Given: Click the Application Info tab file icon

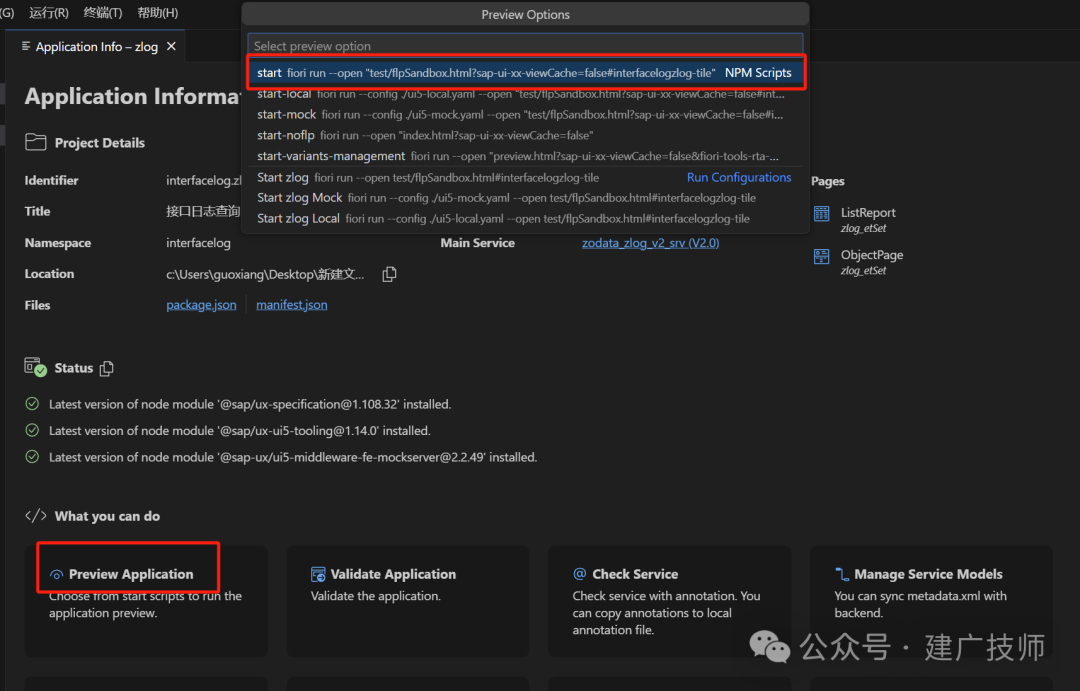Looking at the screenshot, I should tap(26, 46).
